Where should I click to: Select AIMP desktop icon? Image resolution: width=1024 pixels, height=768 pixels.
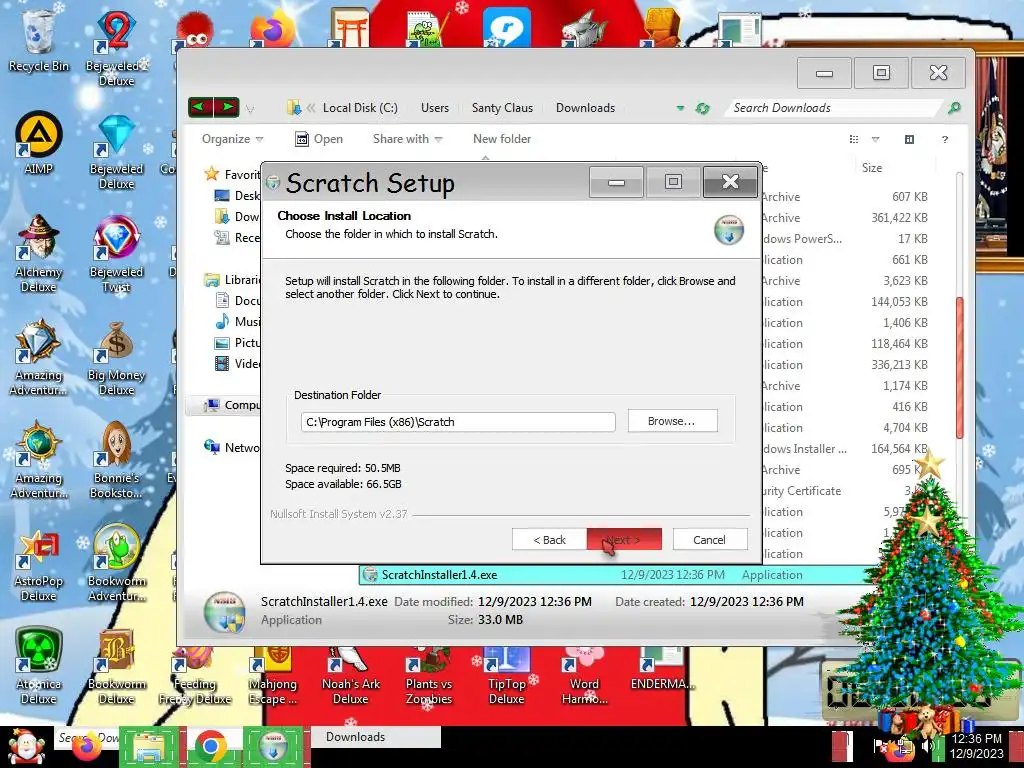[39, 144]
